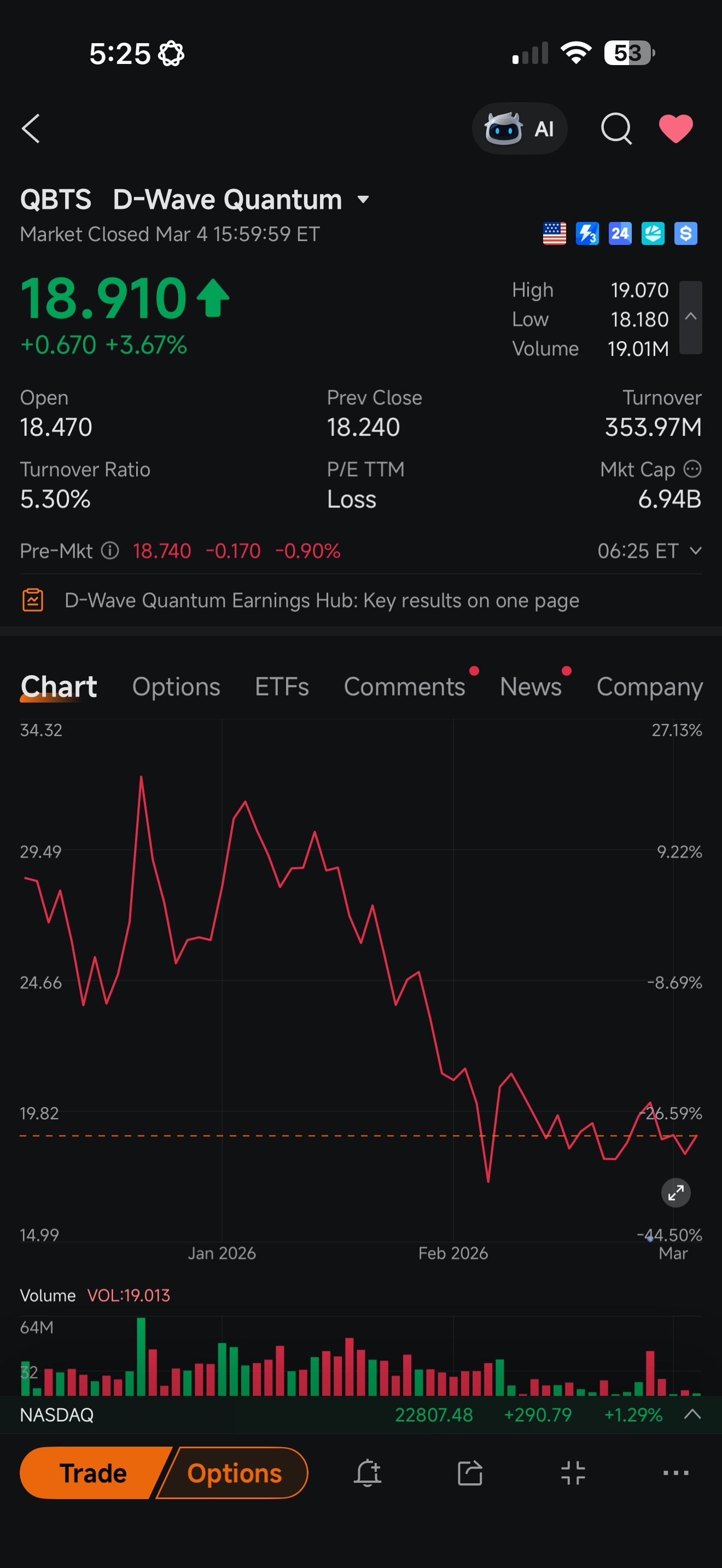Tap the bottom Options button
The height and width of the screenshot is (1568, 722).
(x=234, y=1473)
